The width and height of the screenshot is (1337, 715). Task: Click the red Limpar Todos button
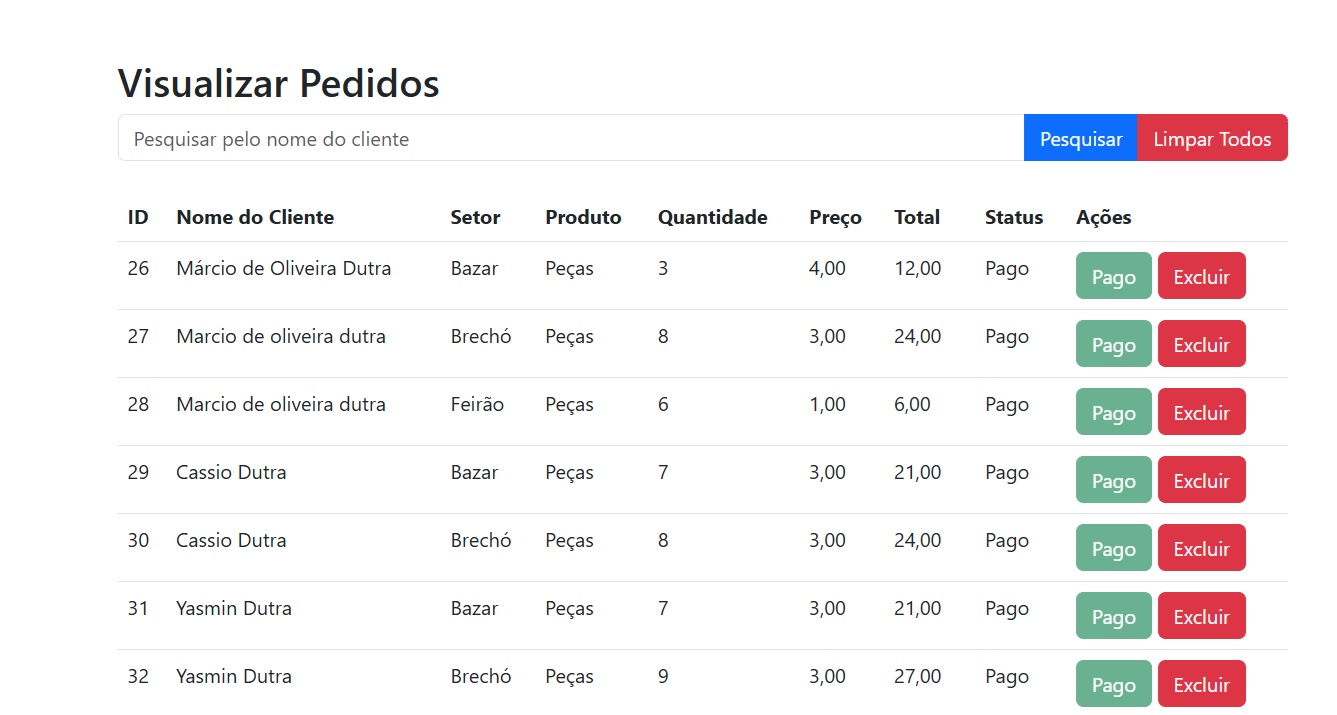tap(1212, 138)
